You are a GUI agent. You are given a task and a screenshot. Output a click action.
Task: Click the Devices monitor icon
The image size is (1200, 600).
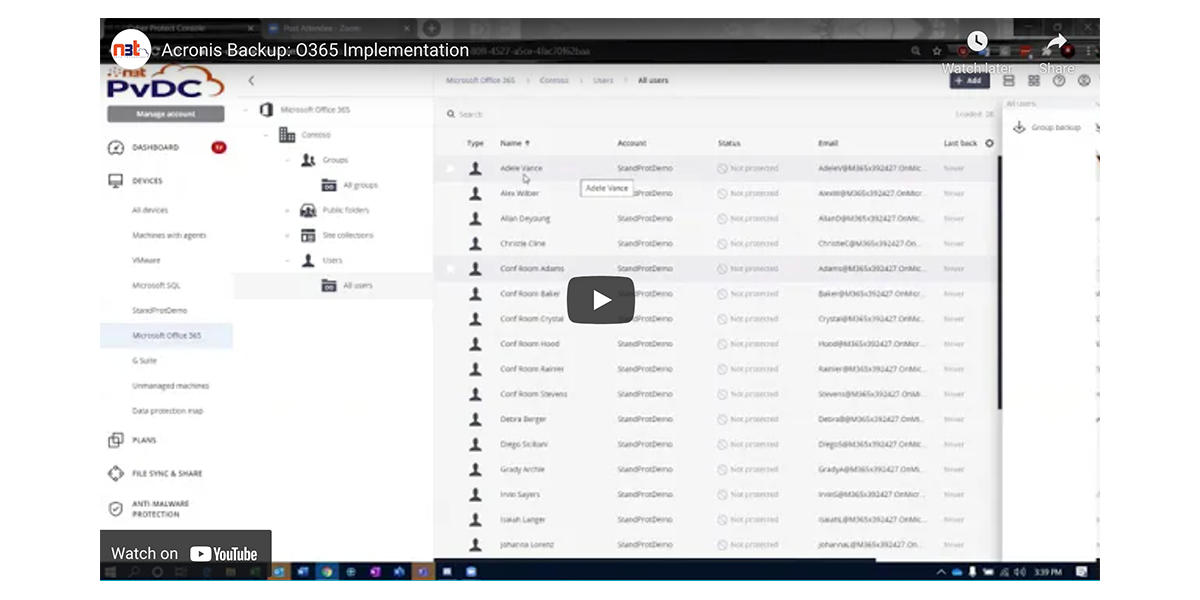coord(115,181)
